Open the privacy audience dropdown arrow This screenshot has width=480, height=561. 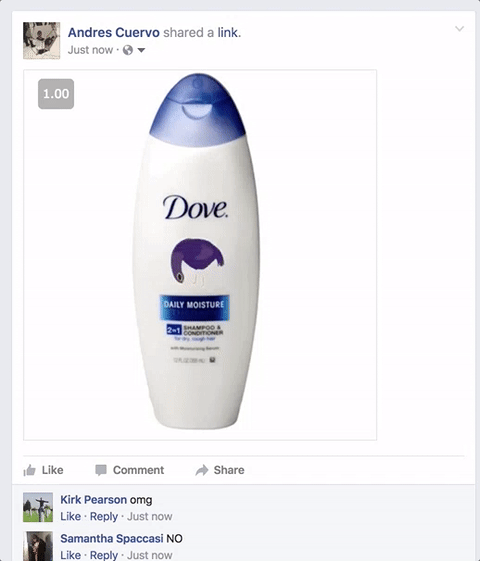141,50
